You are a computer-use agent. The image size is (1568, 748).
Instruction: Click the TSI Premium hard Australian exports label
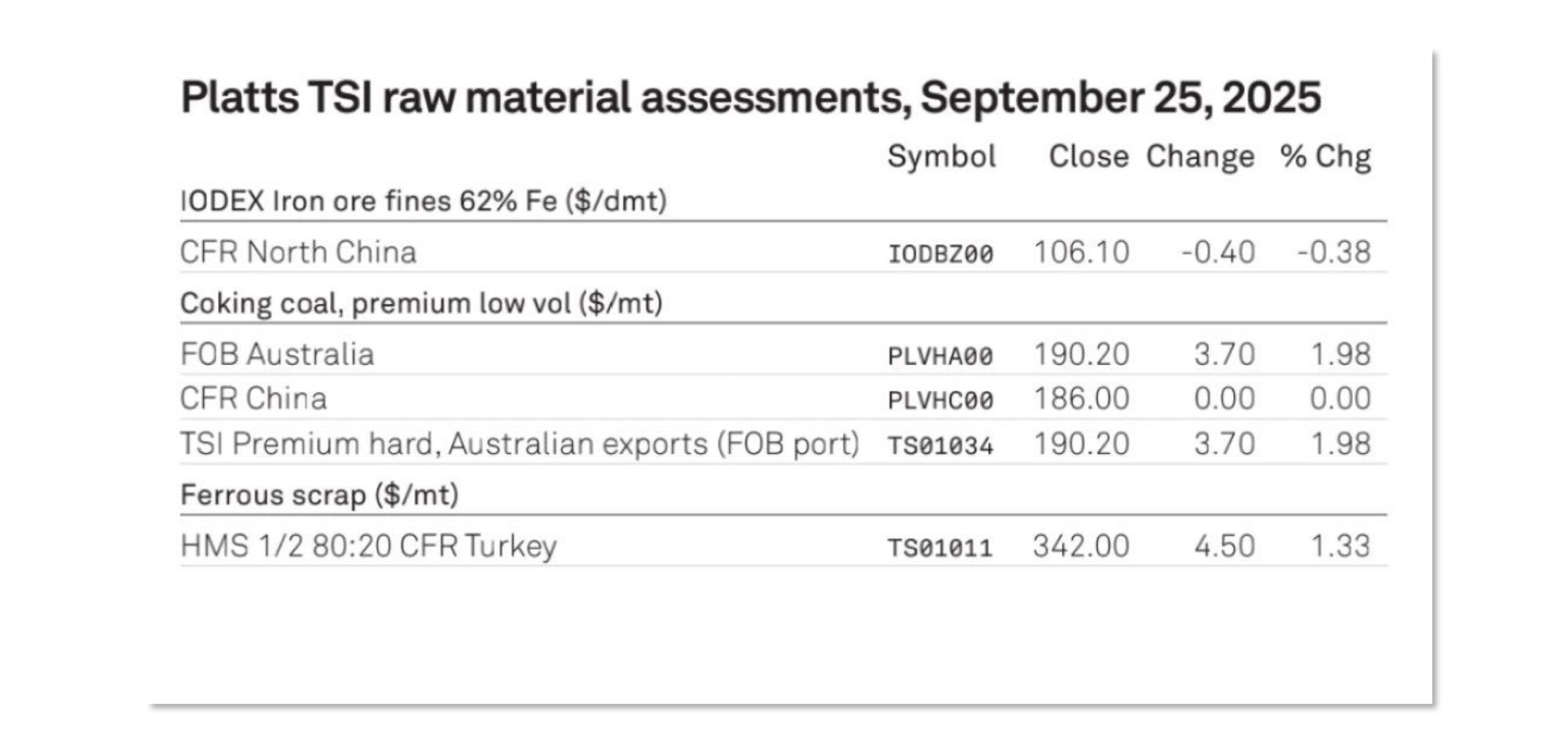coord(519,444)
